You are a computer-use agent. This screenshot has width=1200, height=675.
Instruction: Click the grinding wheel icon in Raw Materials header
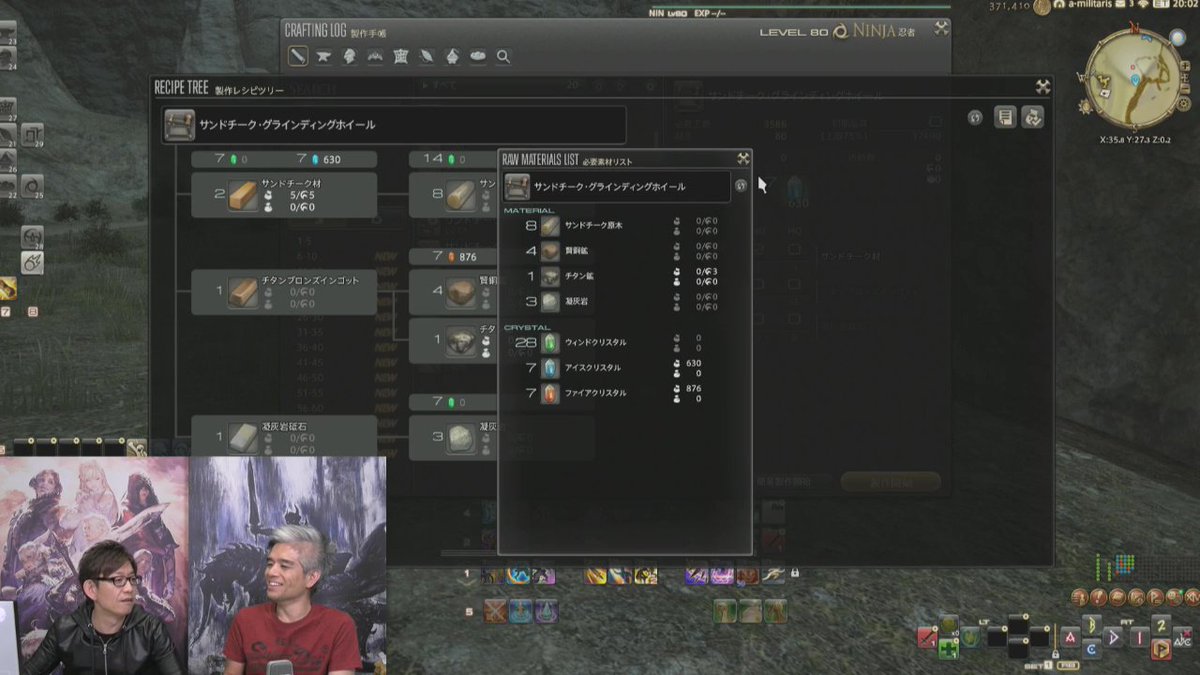click(517, 186)
